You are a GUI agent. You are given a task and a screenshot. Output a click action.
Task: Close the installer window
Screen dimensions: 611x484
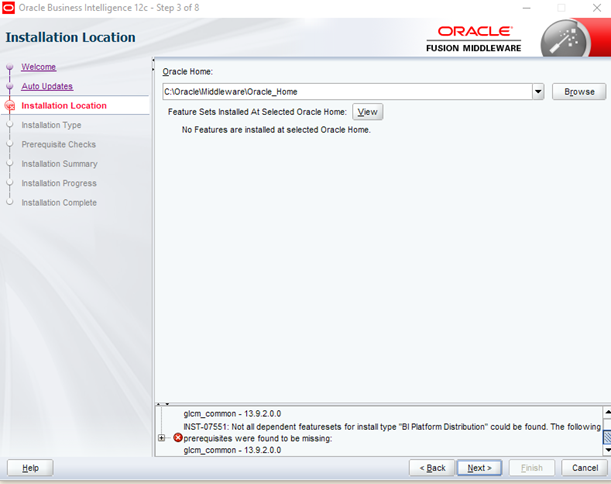[597, 8]
